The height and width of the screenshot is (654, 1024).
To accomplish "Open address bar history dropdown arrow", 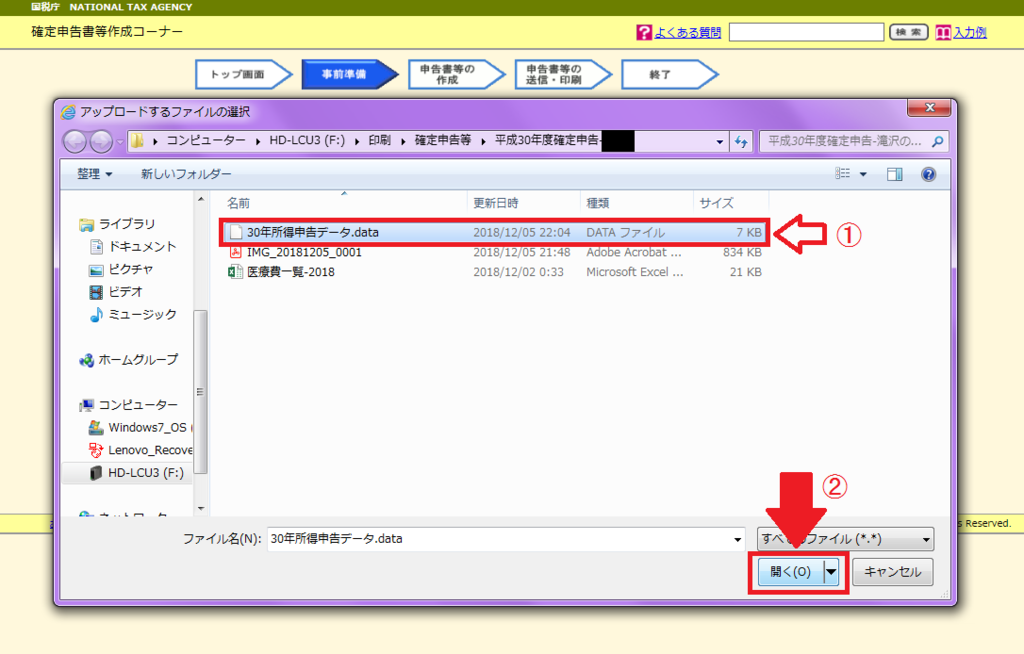I will (x=719, y=141).
